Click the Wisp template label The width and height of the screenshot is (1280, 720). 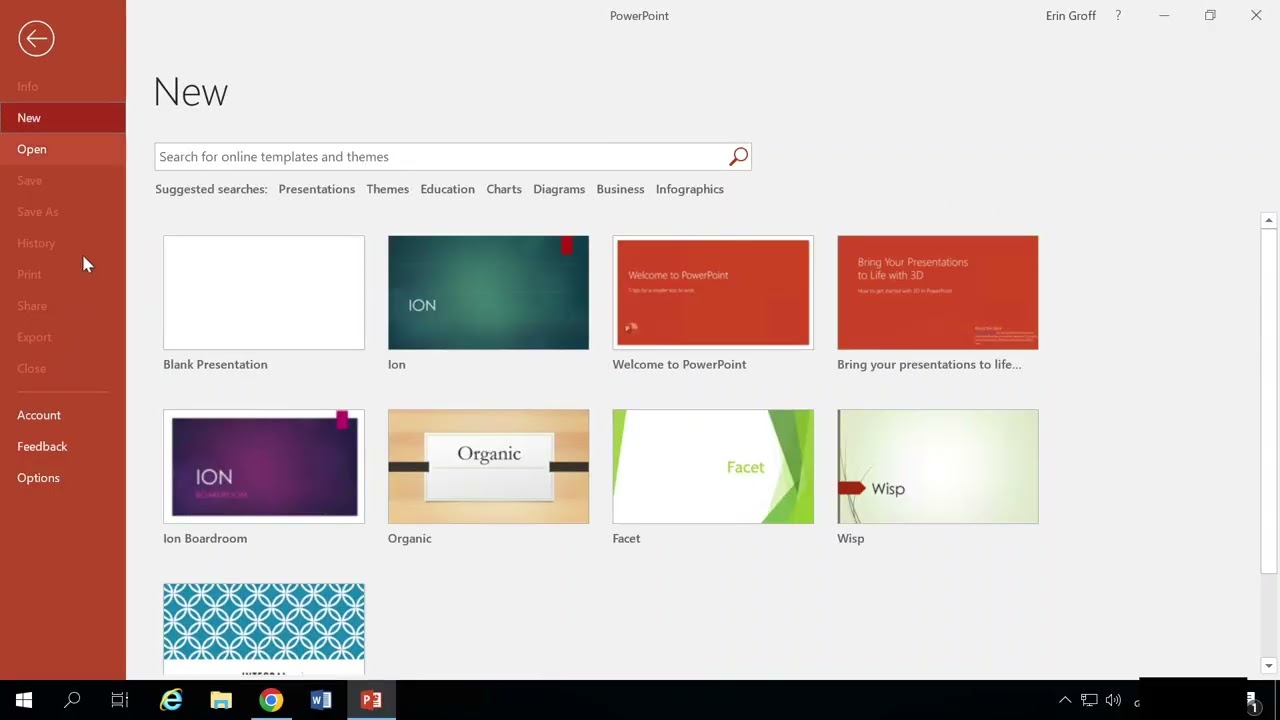pos(851,539)
